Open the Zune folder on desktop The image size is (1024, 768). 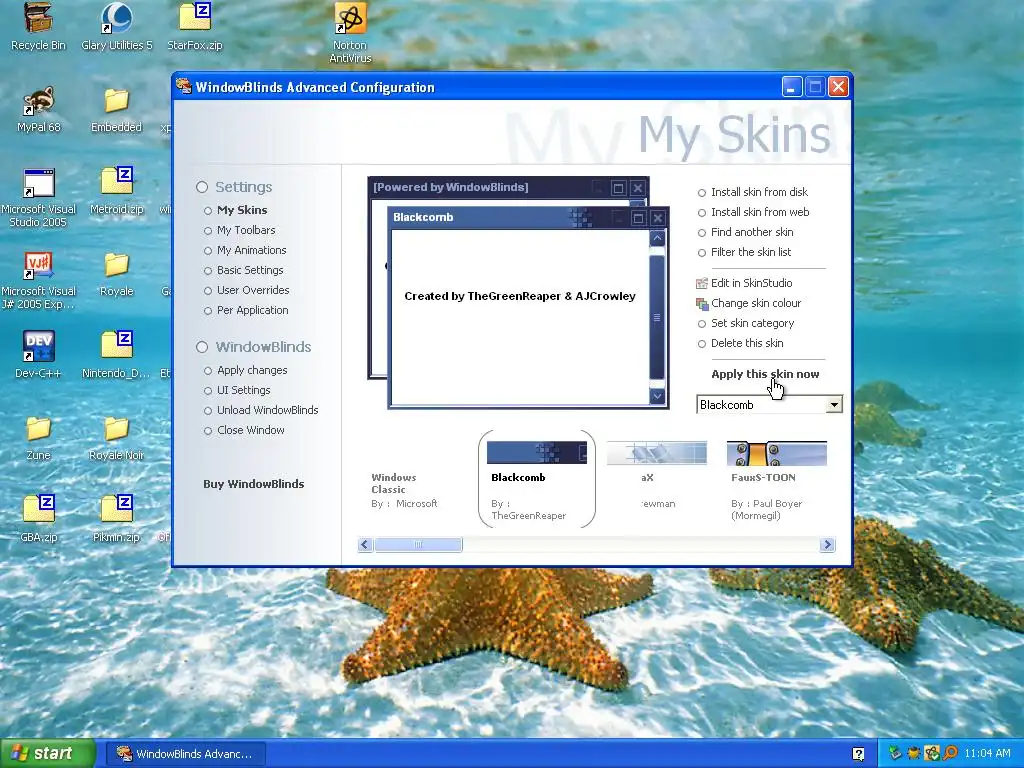coord(39,436)
